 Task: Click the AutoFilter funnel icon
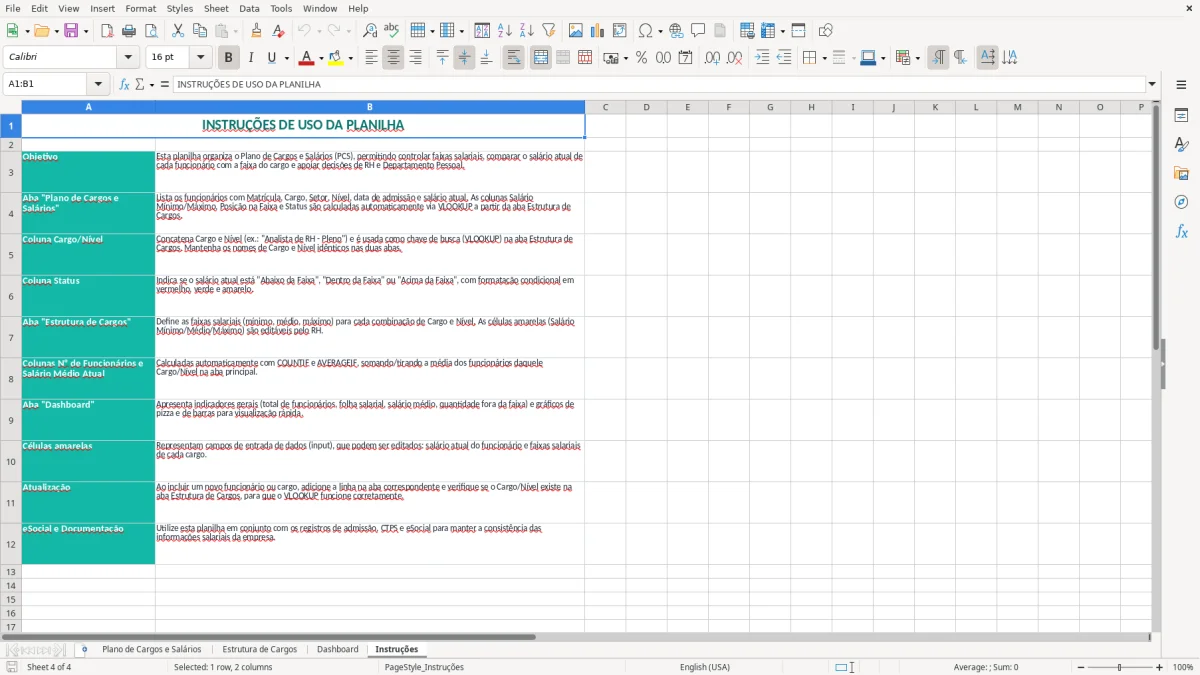[548, 31]
